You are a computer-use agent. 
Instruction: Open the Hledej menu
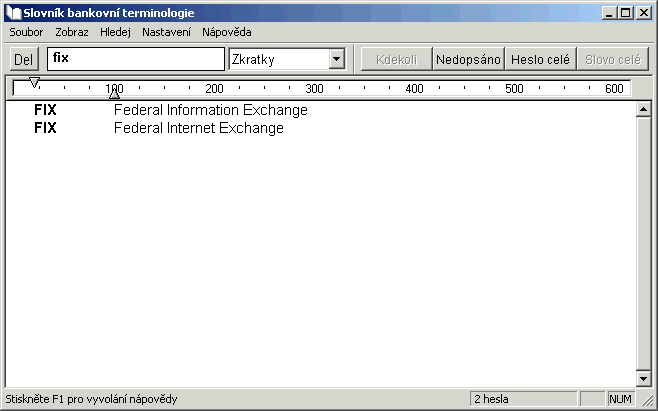coord(115,32)
